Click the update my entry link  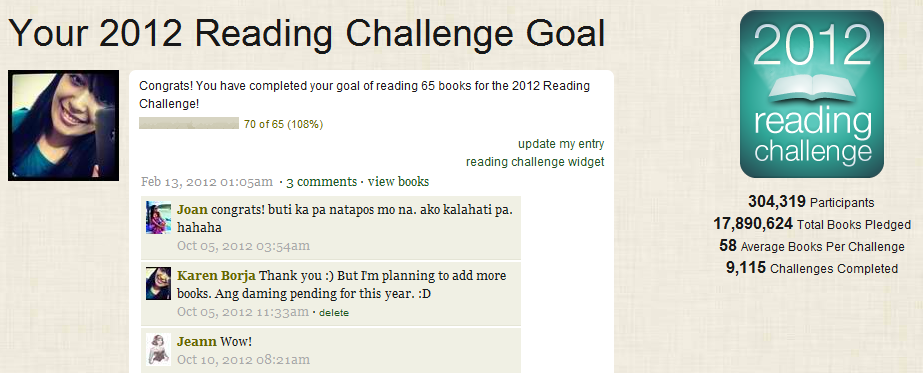pyautogui.click(x=561, y=144)
